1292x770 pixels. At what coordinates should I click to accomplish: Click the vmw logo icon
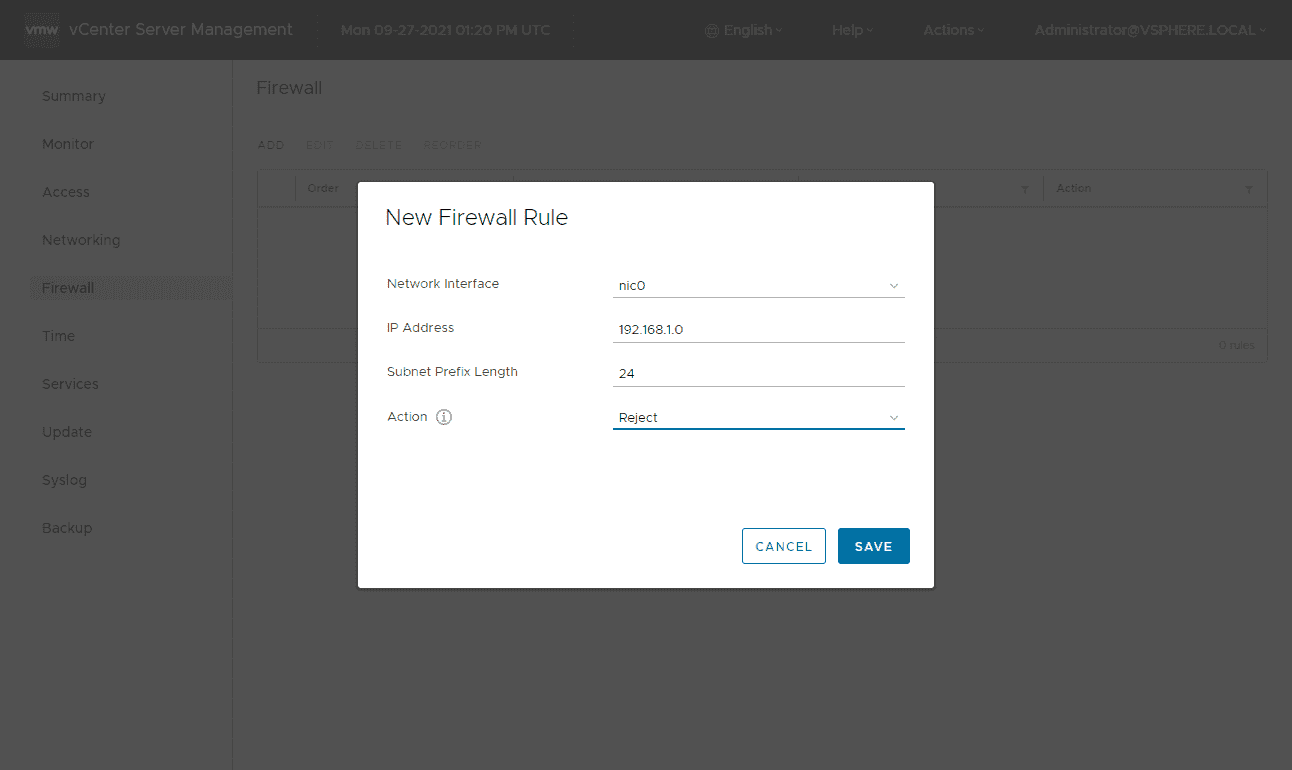(x=42, y=30)
